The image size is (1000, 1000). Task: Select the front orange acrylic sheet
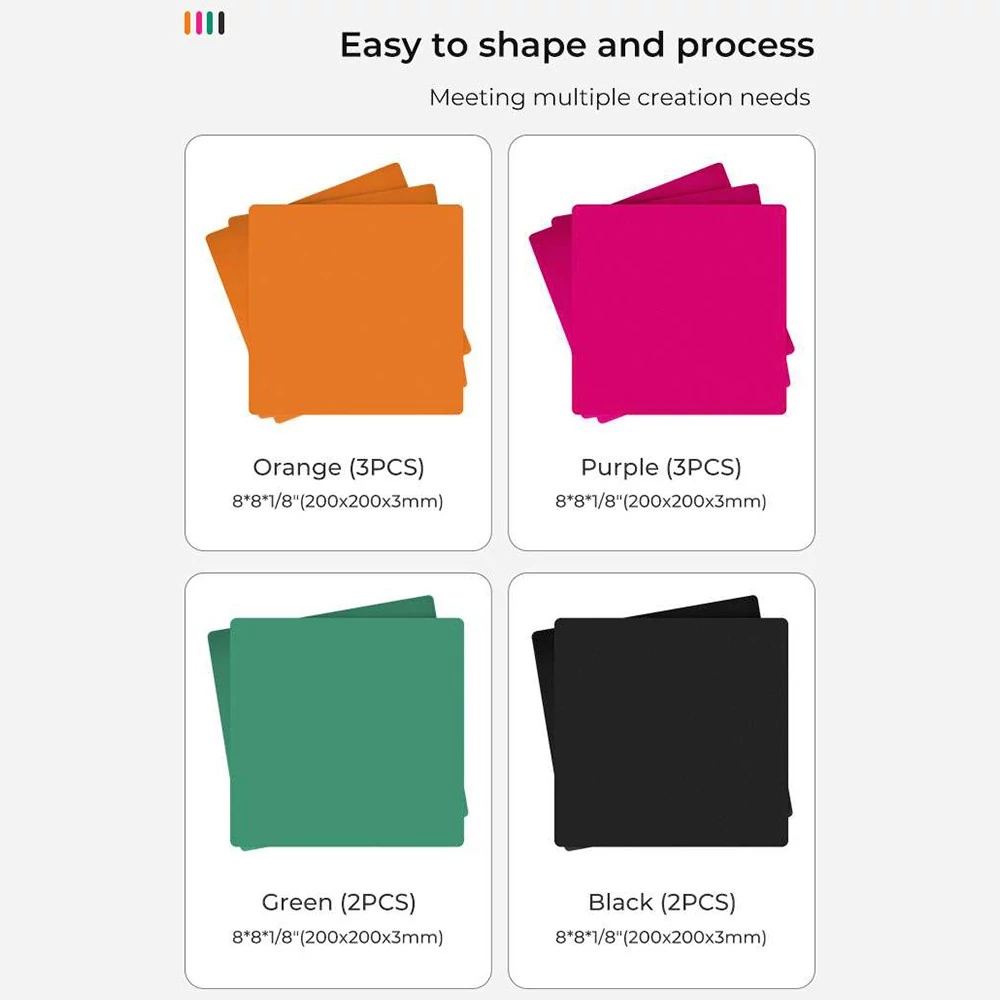click(x=356, y=309)
